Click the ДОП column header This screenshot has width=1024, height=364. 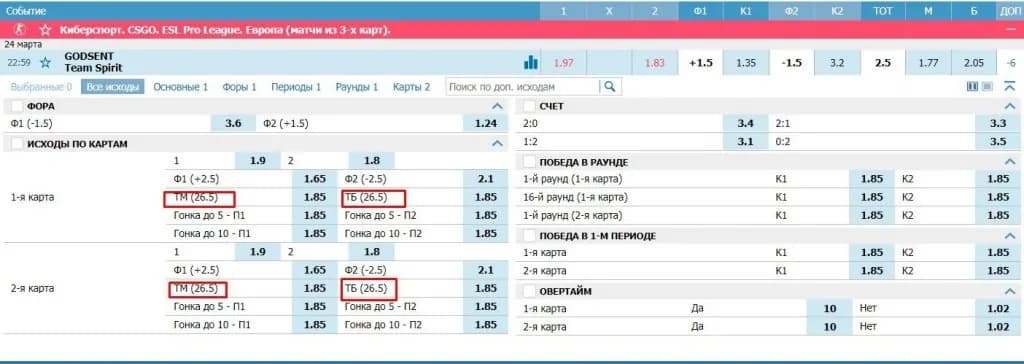tap(1010, 10)
